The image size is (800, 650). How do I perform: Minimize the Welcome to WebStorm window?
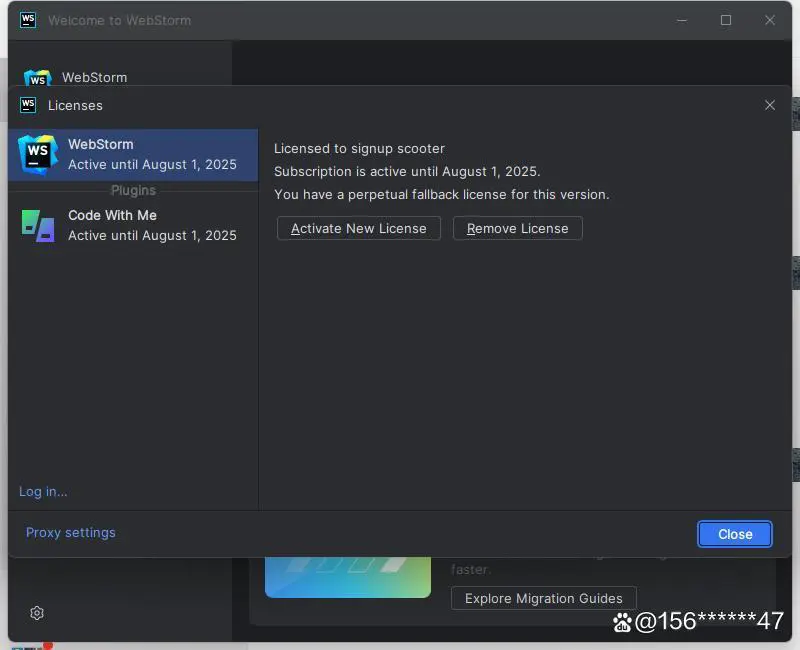(x=681, y=20)
